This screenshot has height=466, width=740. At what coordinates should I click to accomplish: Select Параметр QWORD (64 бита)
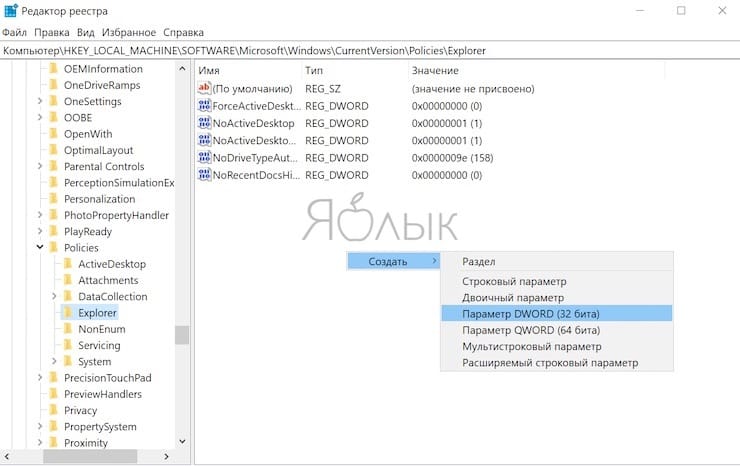coord(557,330)
